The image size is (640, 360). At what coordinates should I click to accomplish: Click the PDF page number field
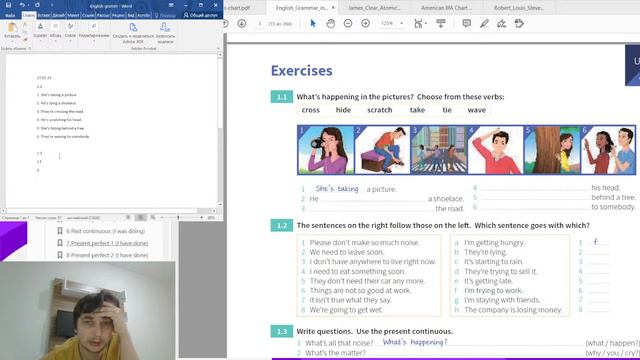260,24
